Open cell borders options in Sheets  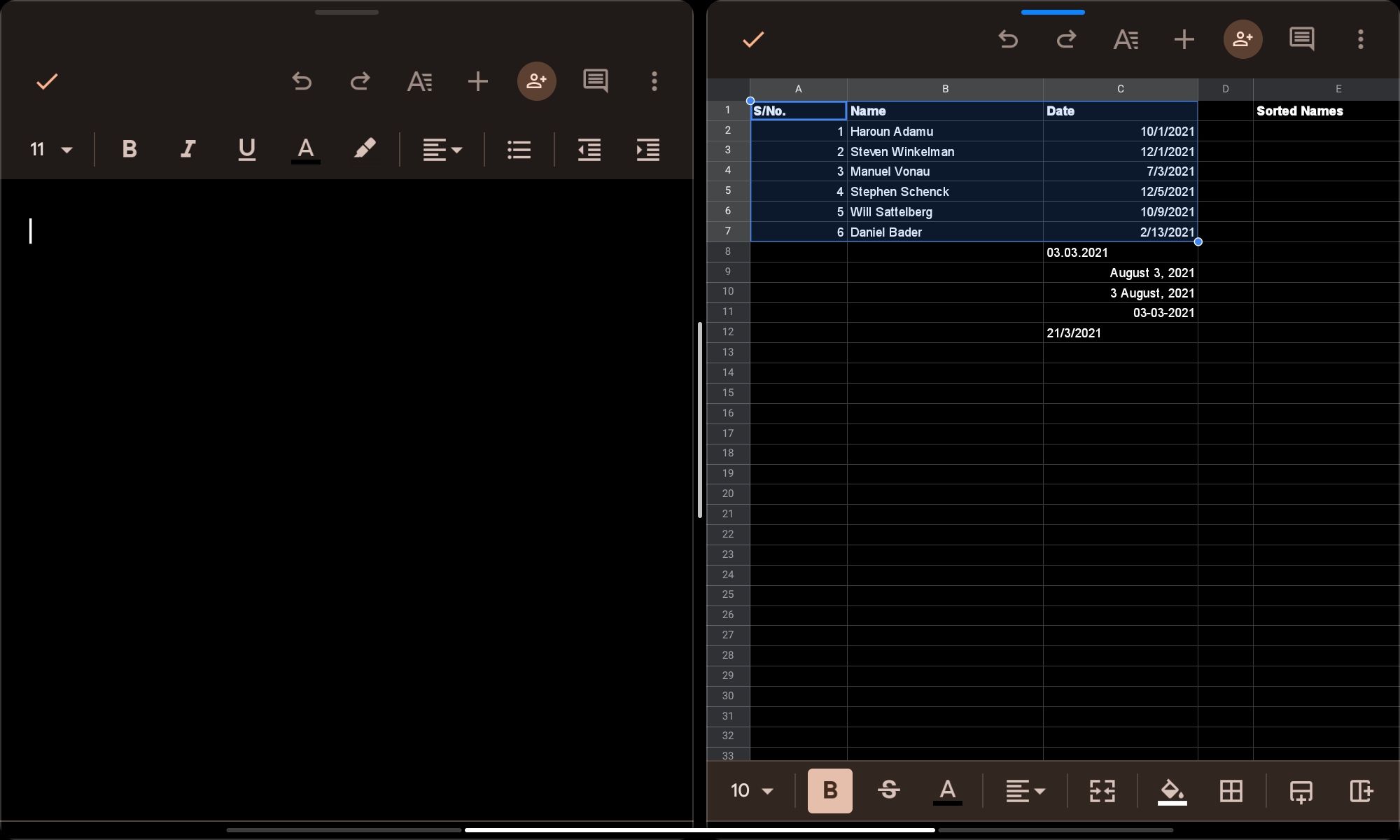1232,791
